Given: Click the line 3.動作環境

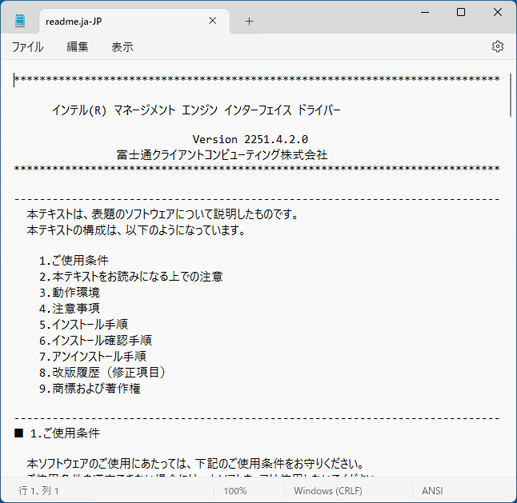Looking at the screenshot, I should [x=69, y=292].
